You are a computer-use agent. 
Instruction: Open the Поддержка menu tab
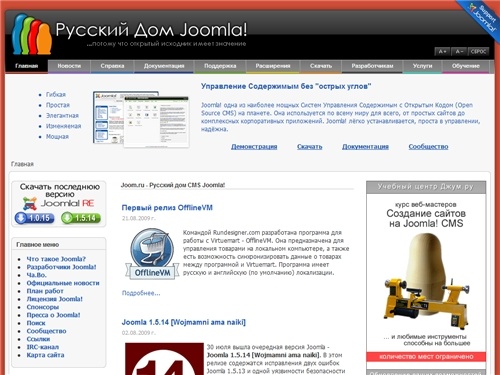pyautogui.click(x=220, y=66)
